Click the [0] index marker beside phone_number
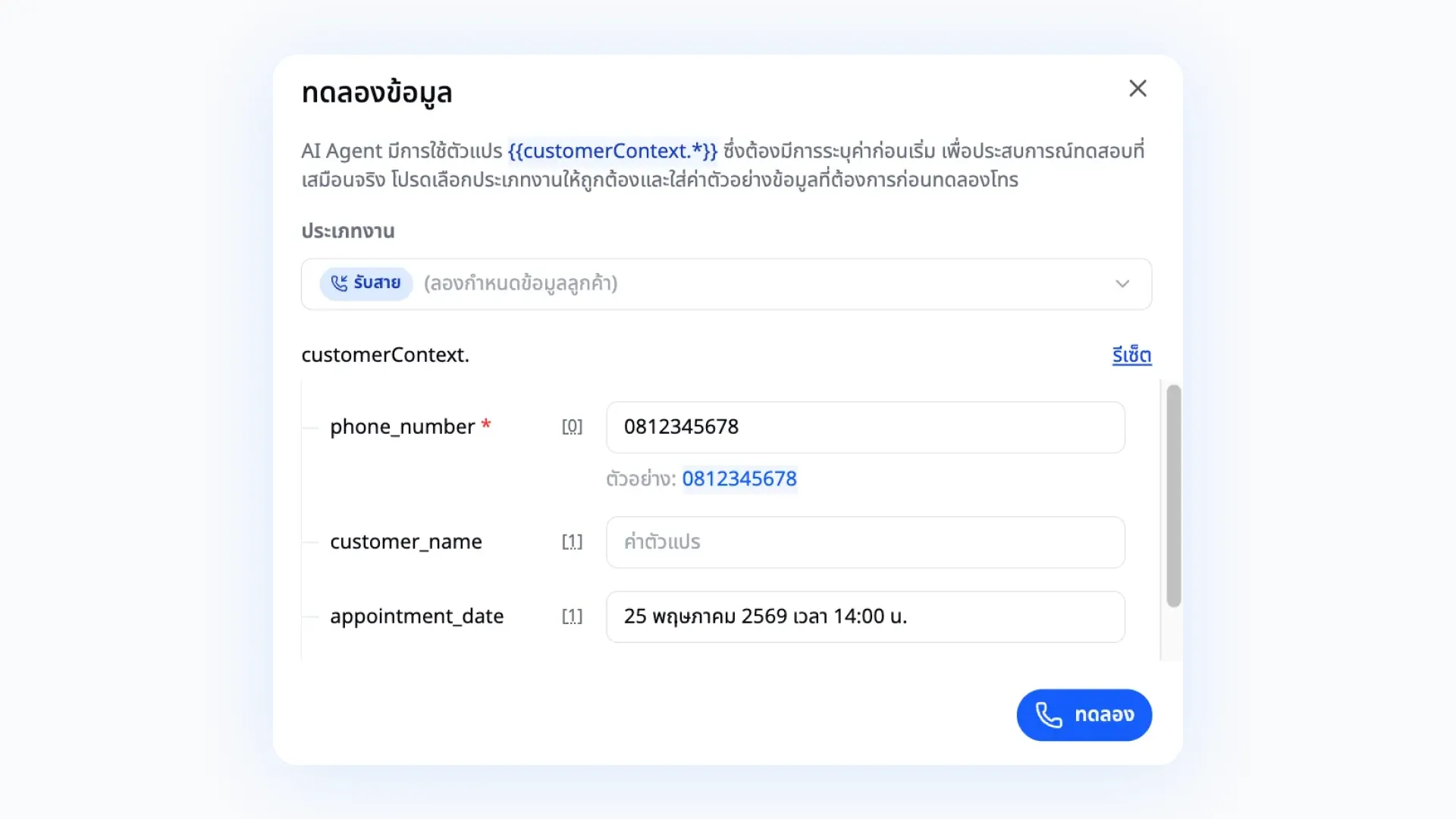The height and width of the screenshot is (819, 1456). point(572,427)
